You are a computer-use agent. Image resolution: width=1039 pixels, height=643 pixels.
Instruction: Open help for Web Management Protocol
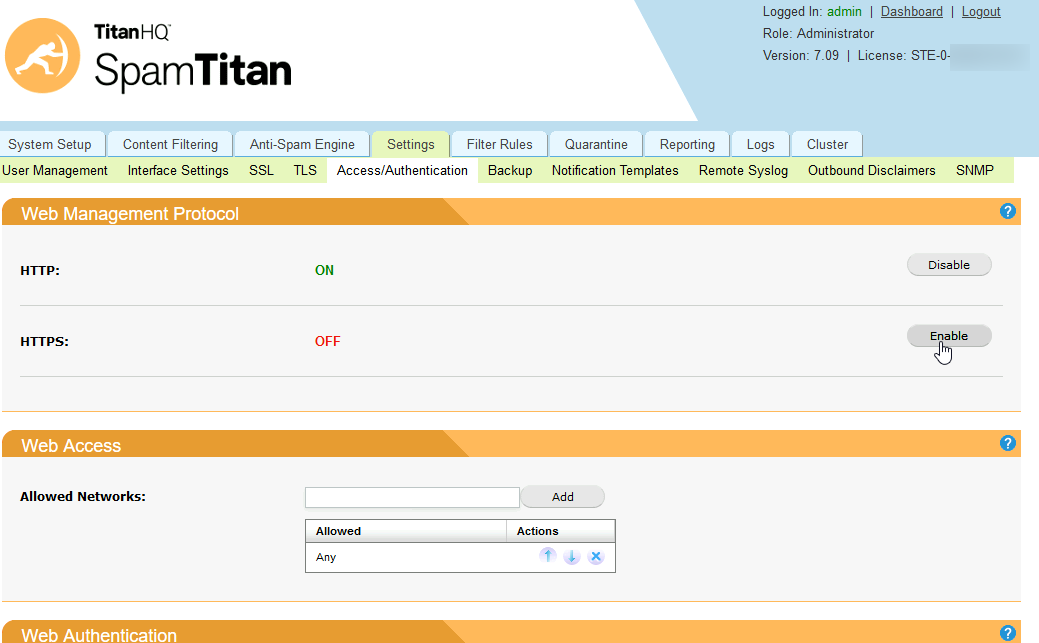pos(1007,211)
